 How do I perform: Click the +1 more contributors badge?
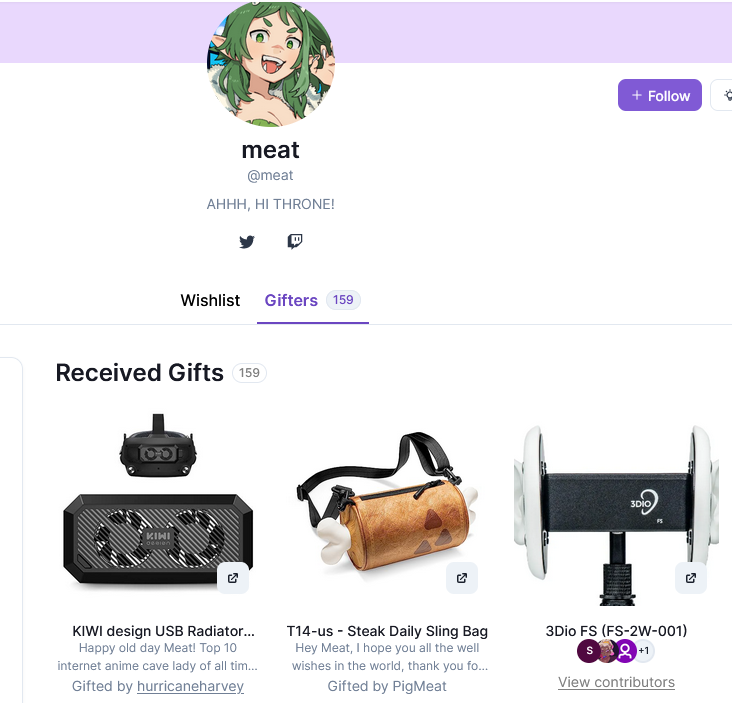tap(645, 651)
